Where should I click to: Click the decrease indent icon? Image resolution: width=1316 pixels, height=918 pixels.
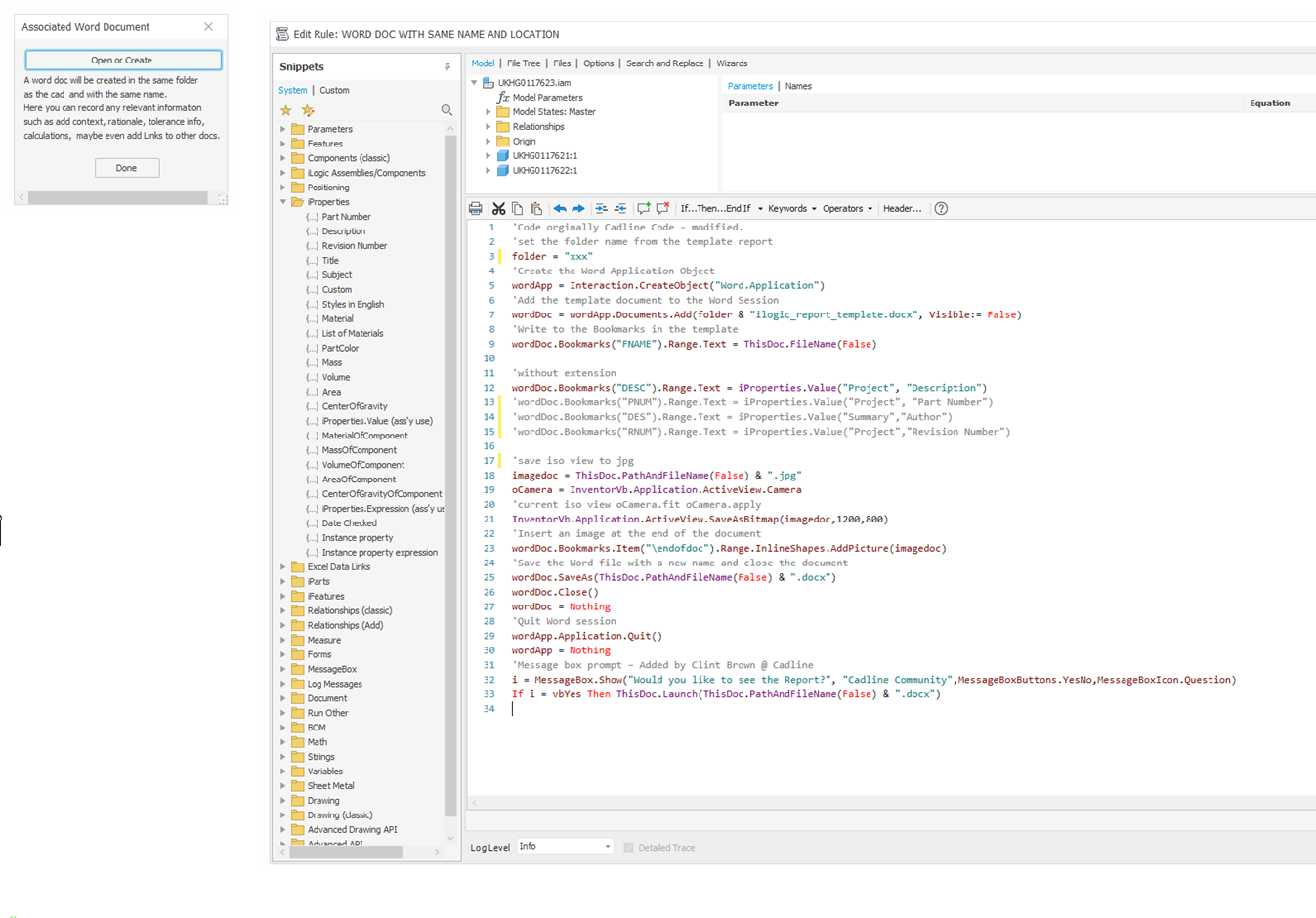(620, 208)
